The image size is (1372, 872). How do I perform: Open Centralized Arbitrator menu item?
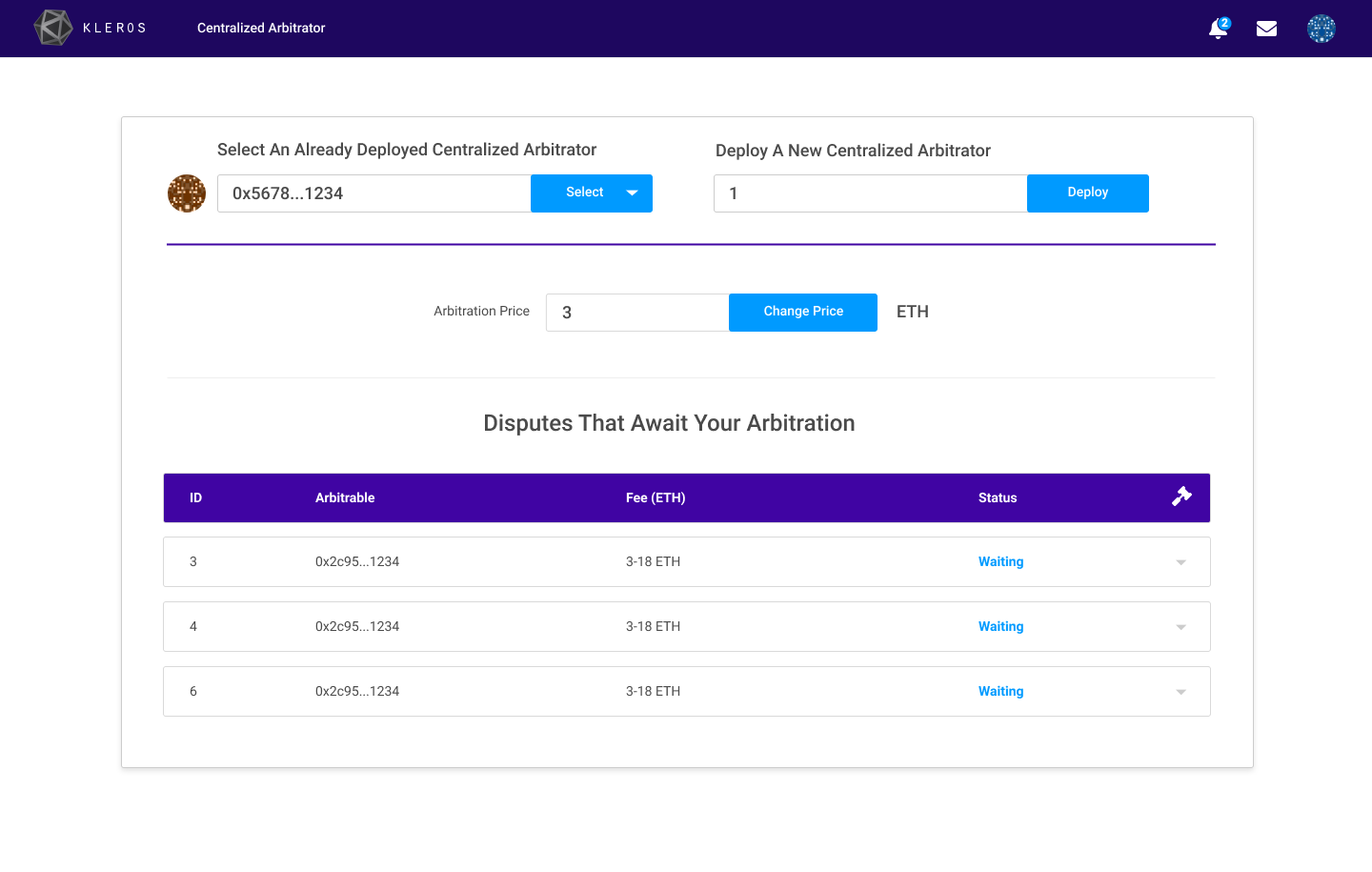261,28
